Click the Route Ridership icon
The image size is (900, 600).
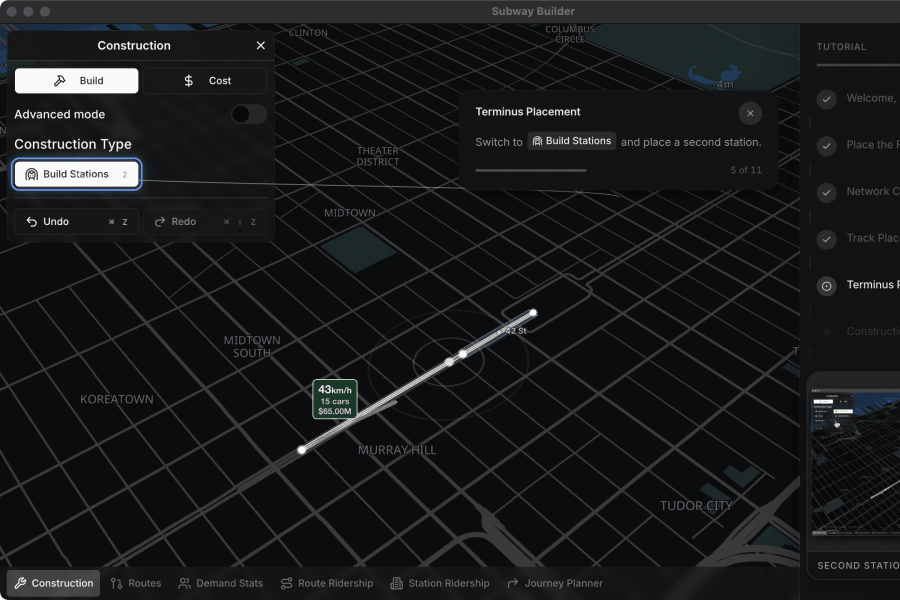pyautogui.click(x=286, y=583)
